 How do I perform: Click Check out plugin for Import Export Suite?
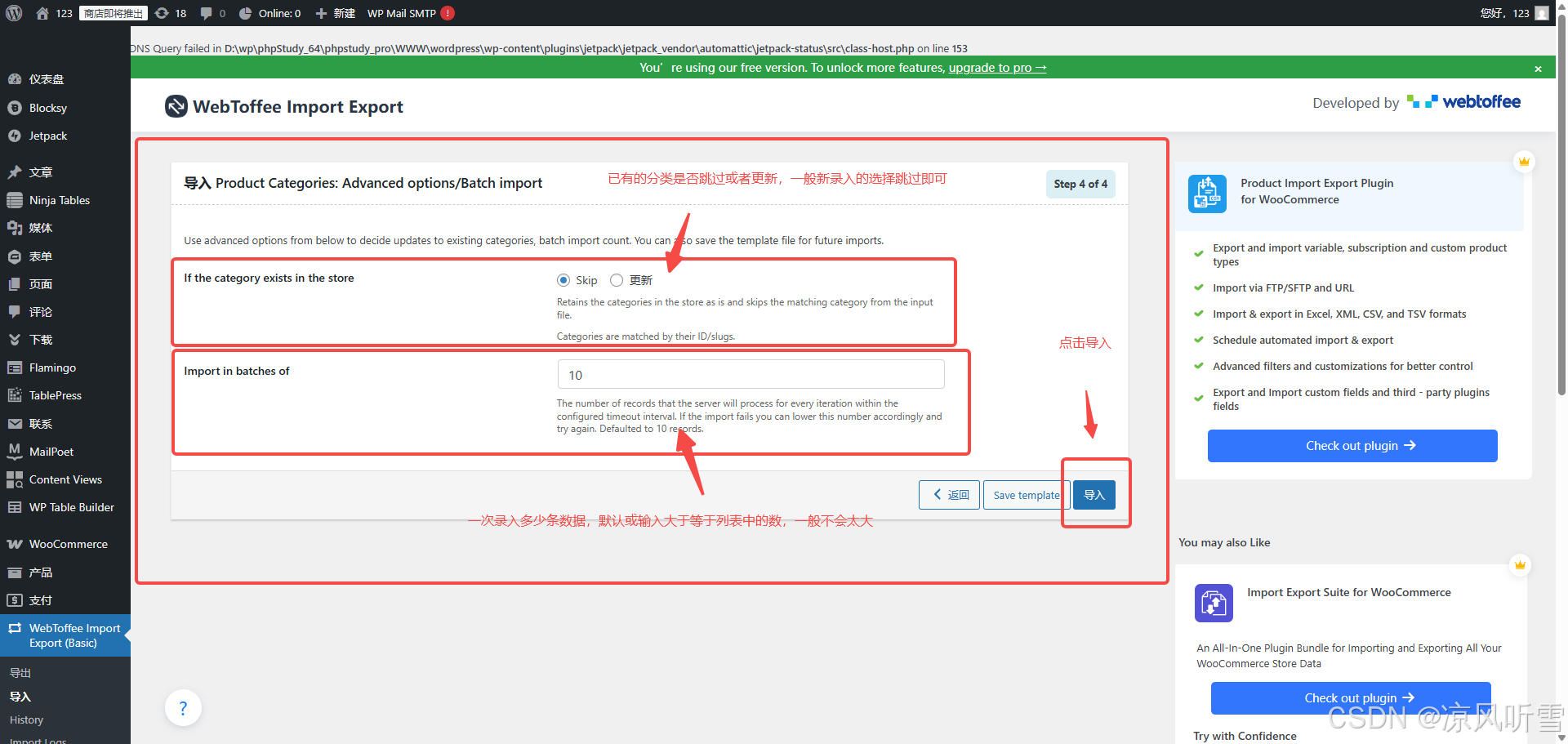tap(1351, 698)
